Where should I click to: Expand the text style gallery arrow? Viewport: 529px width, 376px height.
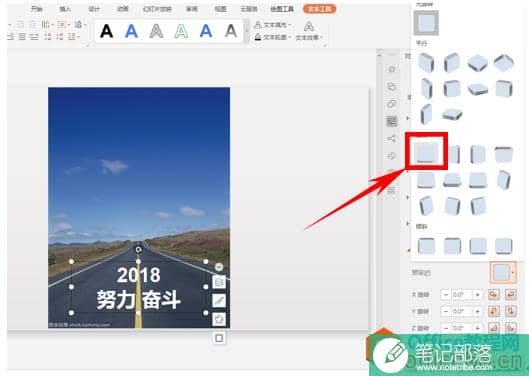(247, 31)
